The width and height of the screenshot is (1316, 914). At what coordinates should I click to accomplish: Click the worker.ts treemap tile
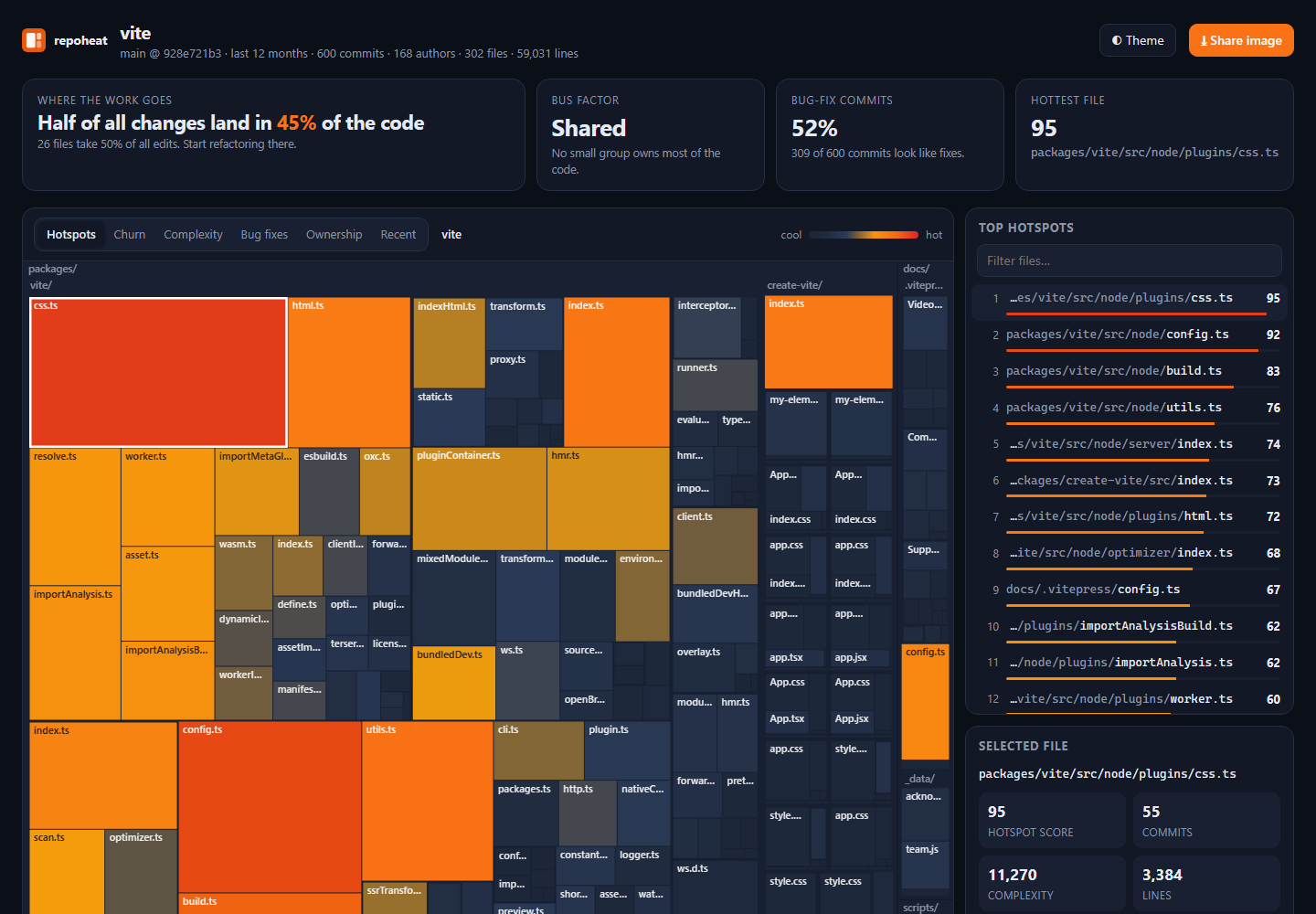pyautogui.click(x=168, y=497)
